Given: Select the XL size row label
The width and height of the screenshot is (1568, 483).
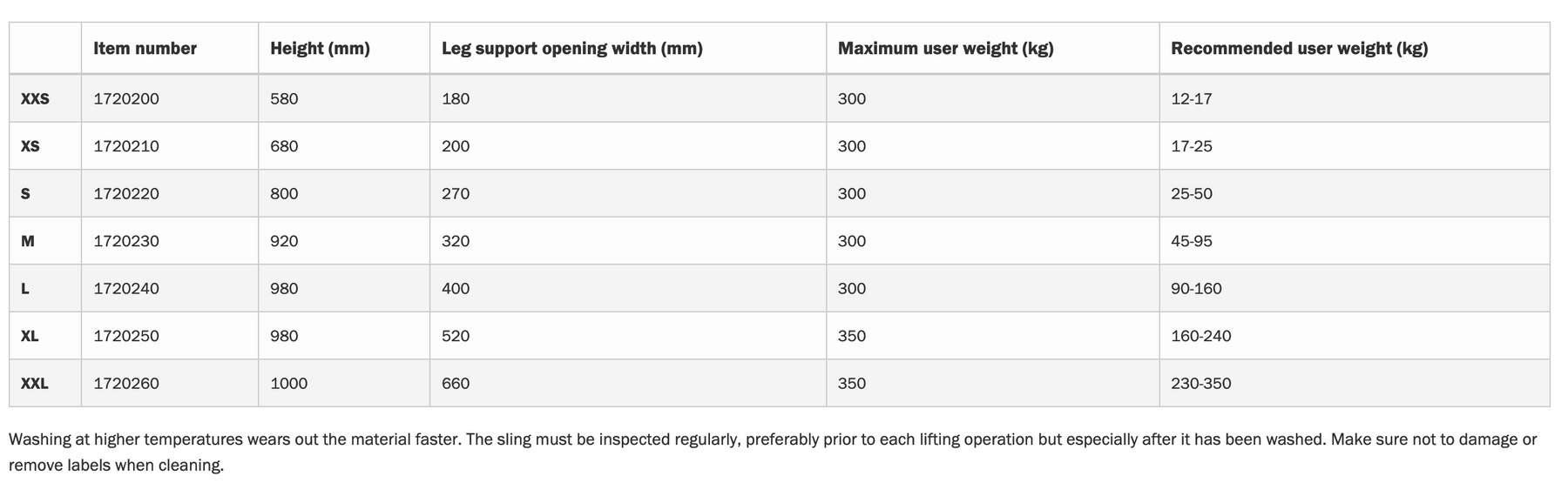Looking at the screenshot, I should (x=30, y=336).
